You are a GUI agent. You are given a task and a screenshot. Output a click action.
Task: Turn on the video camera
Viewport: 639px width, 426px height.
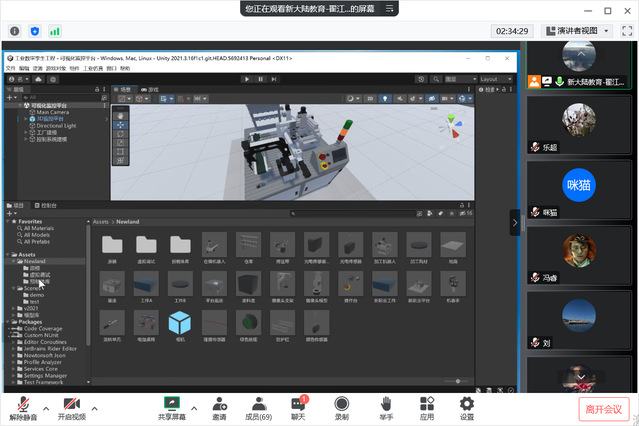[71, 402]
